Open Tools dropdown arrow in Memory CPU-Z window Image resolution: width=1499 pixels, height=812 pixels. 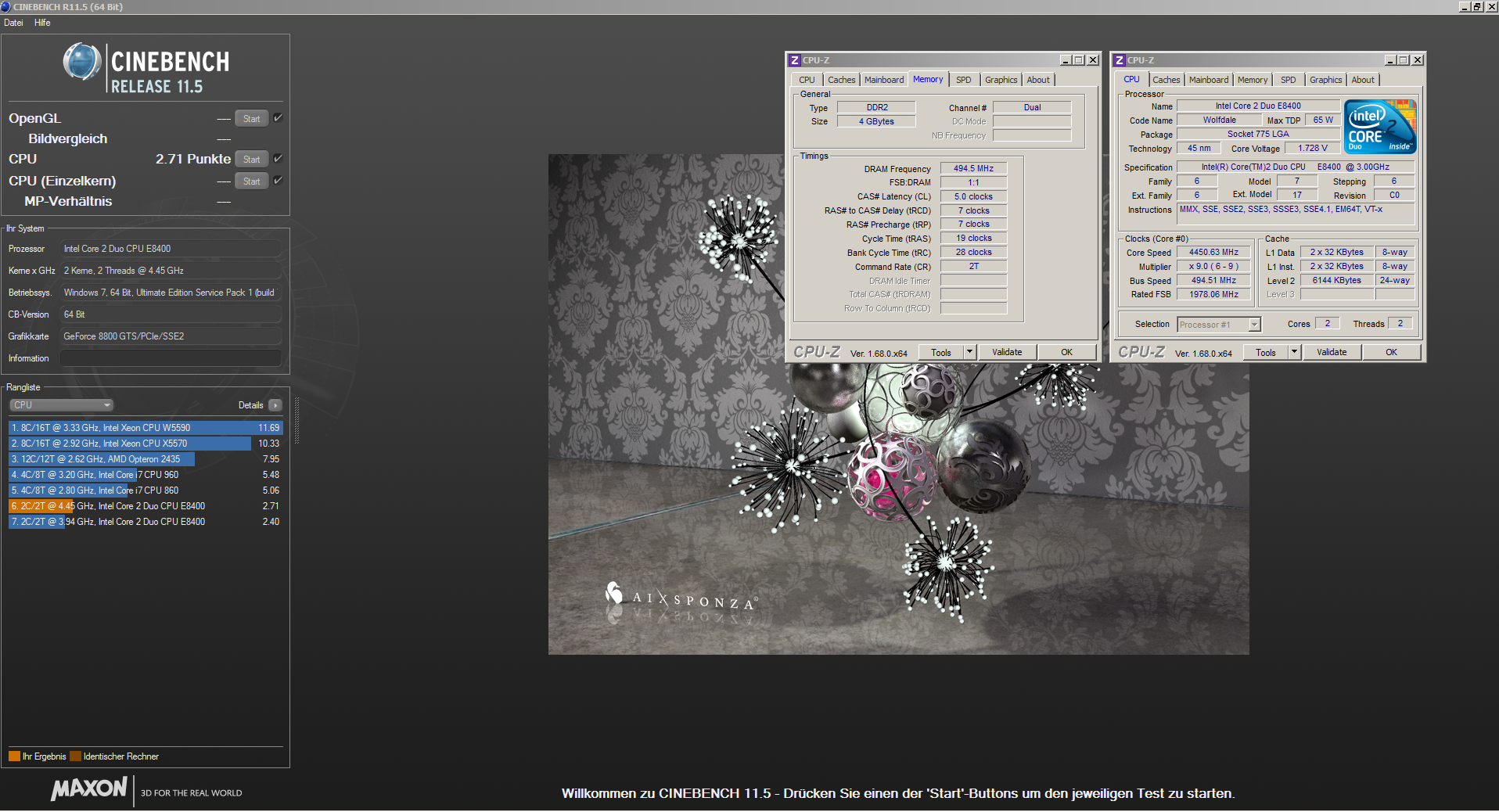pos(970,352)
